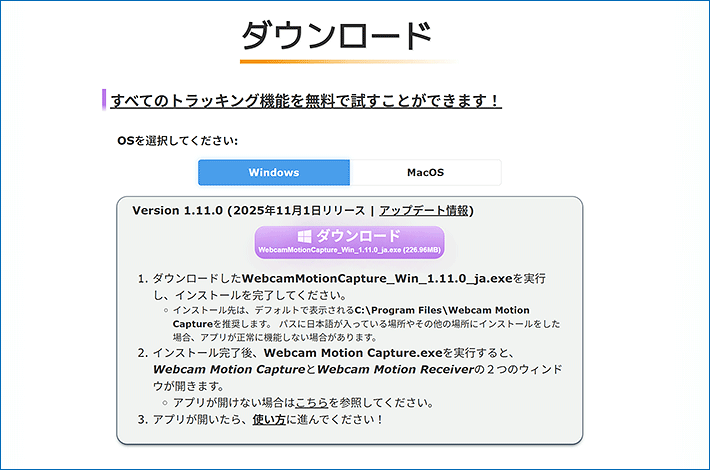The image size is (710, 470).
Task: Click the Version 1.11.0 text
Action: click(178, 211)
